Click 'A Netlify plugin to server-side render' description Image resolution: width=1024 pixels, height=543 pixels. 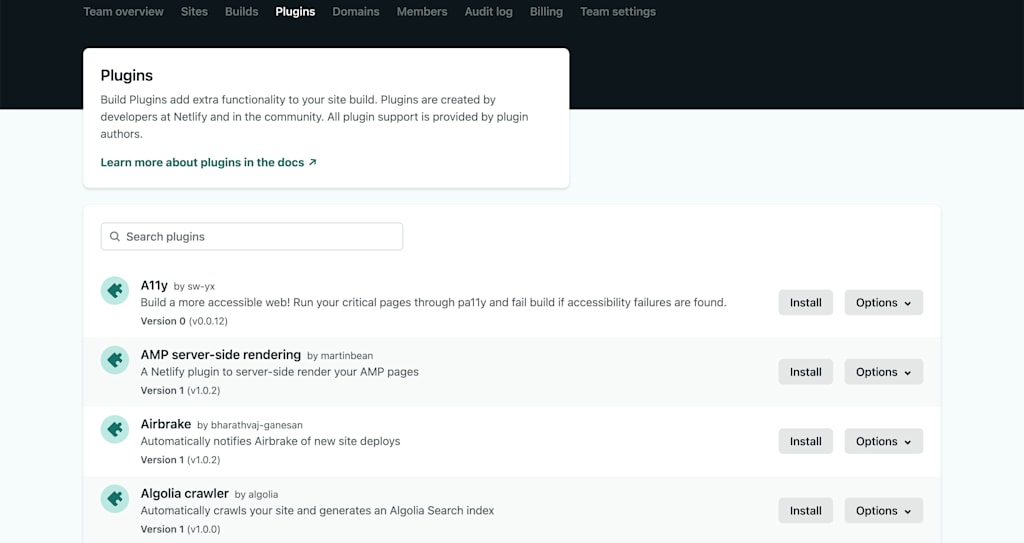pyautogui.click(x=280, y=372)
